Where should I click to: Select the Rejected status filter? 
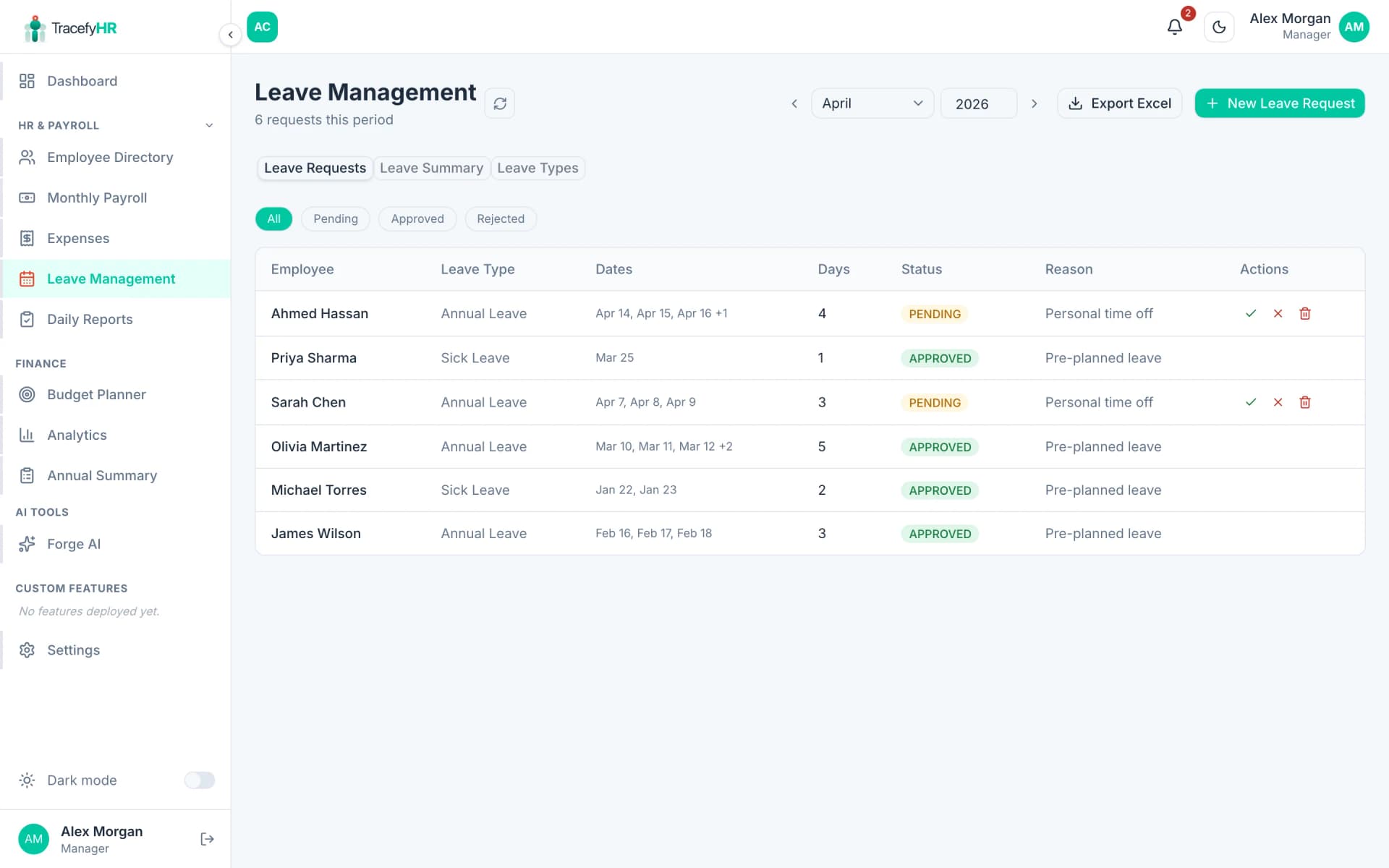coord(500,218)
